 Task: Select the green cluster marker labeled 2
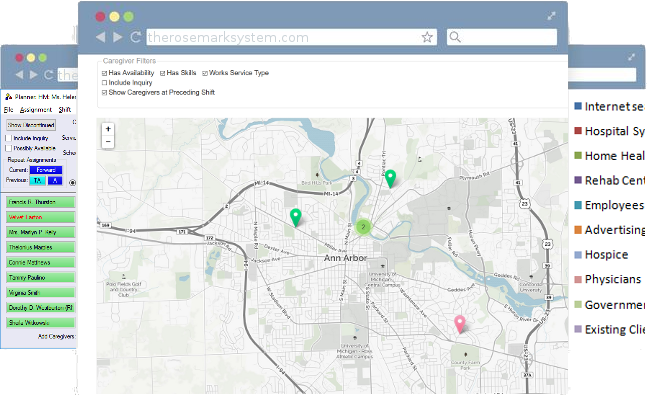(x=363, y=227)
